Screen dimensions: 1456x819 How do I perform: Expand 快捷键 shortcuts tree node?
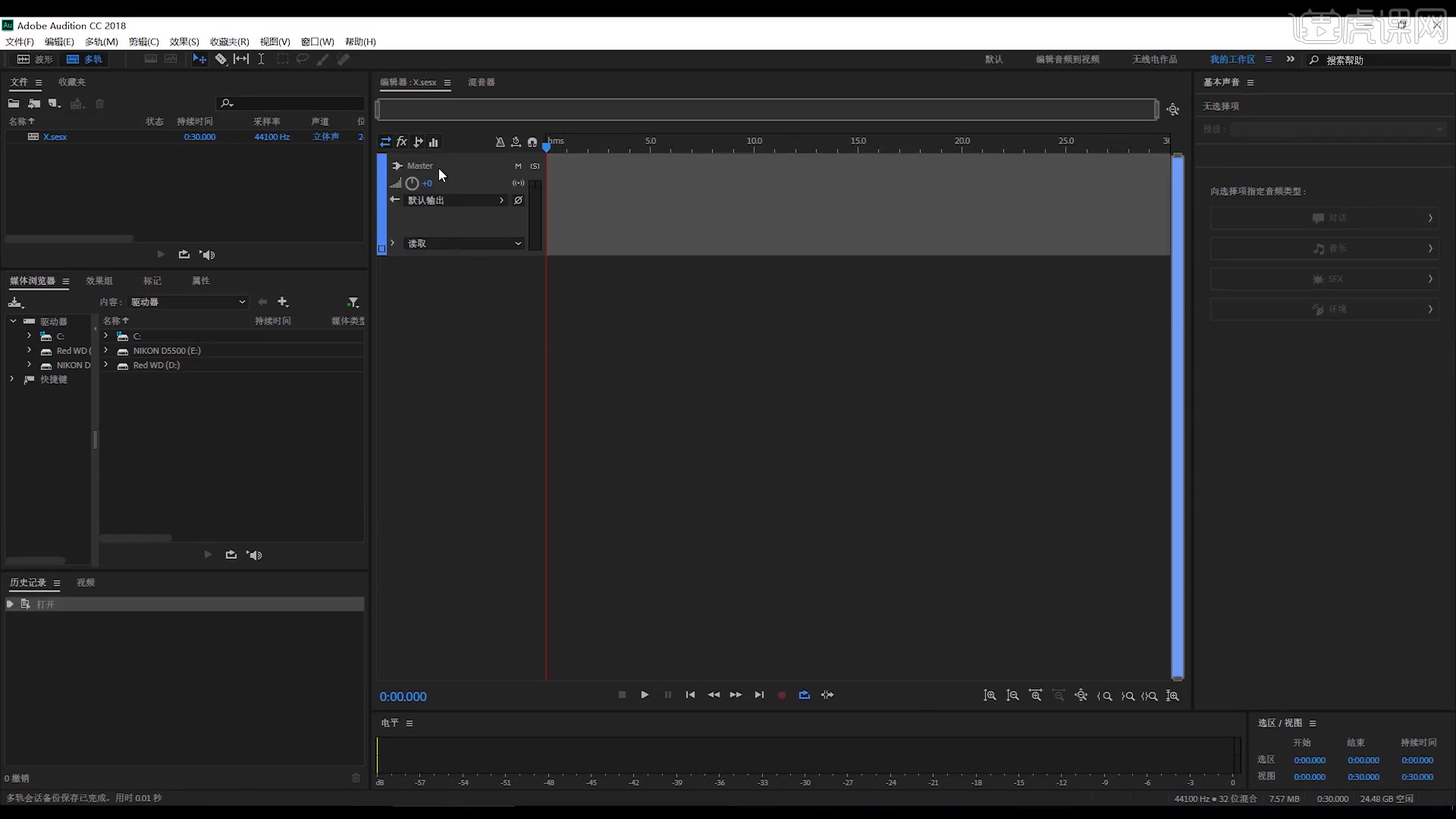(x=11, y=379)
